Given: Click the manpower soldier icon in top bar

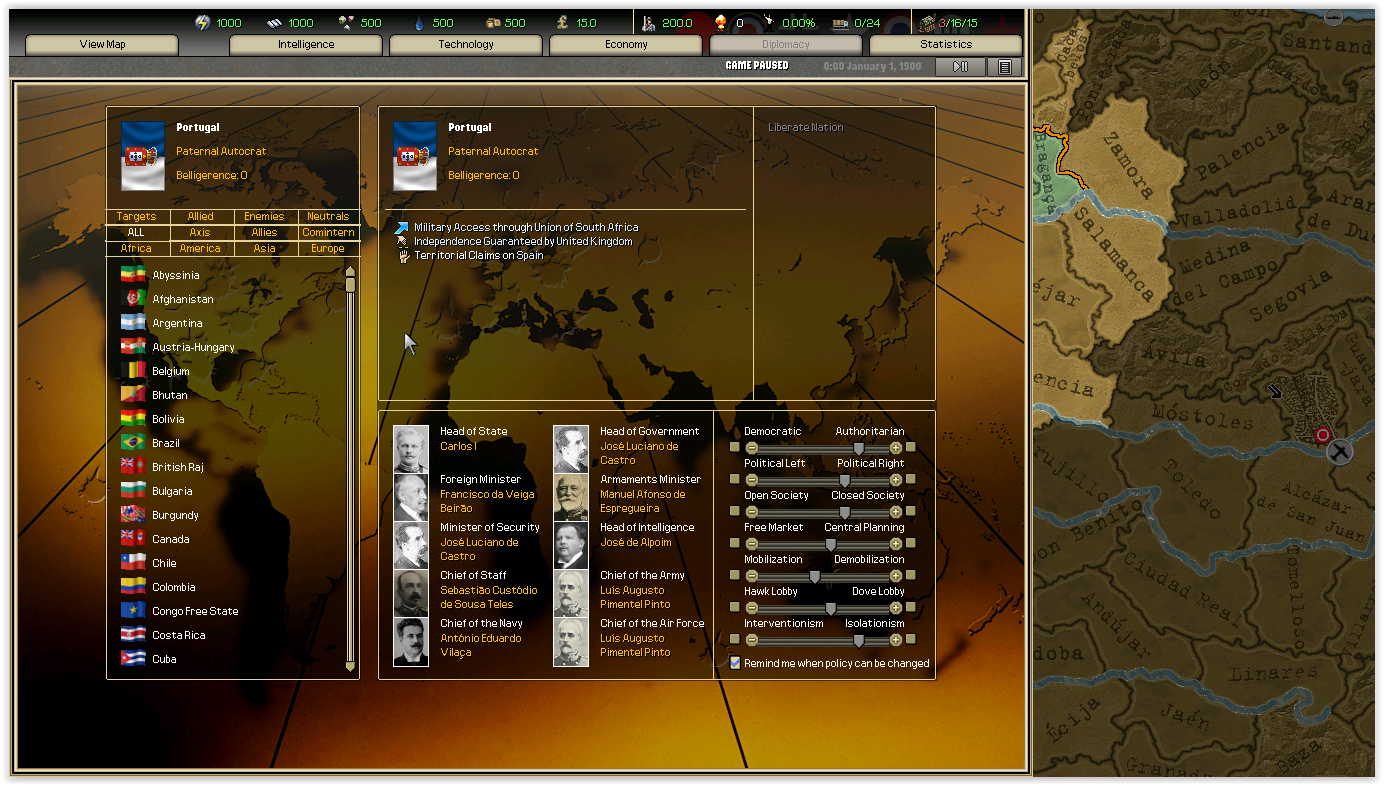Looking at the screenshot, I should 647,22.
